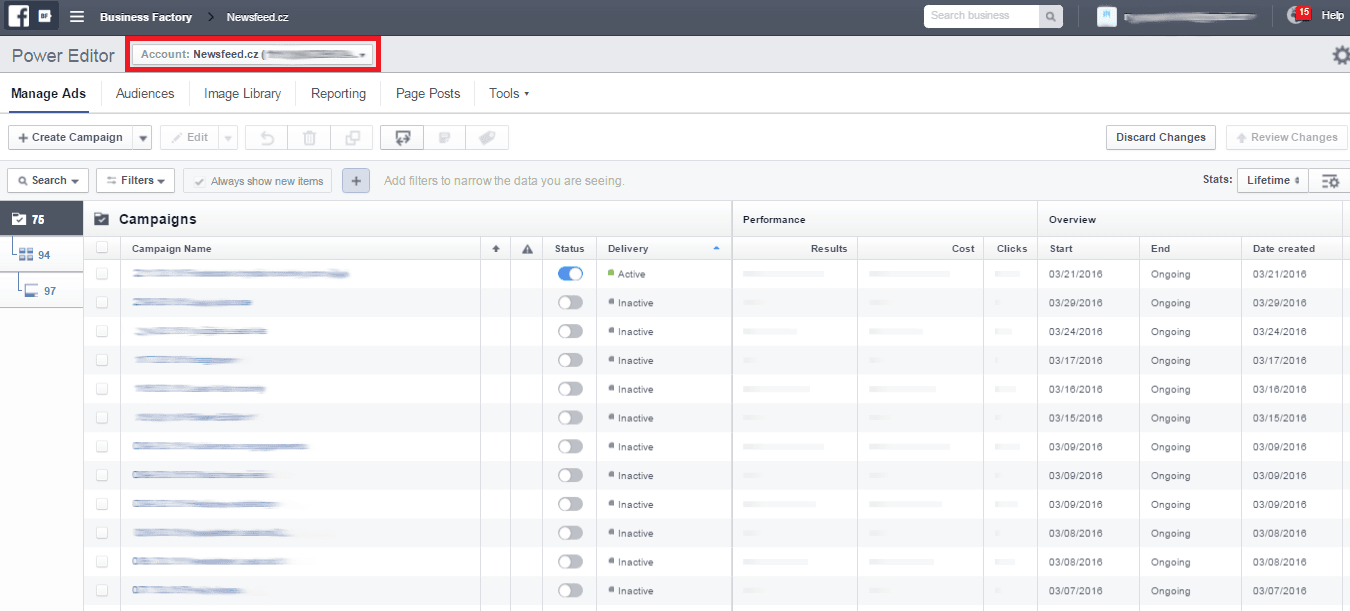Open the Power Editor settings gear
The image size is (1350, 611).
[x=1340, y=56]
